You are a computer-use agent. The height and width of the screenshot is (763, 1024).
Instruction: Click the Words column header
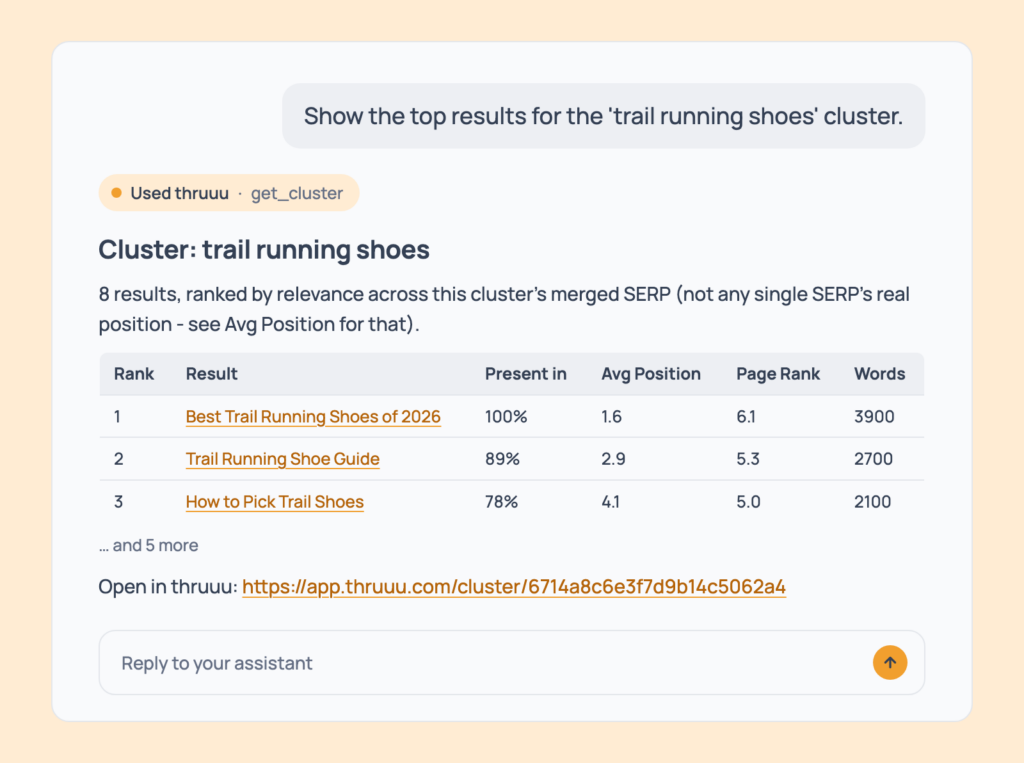pos(880,374)
